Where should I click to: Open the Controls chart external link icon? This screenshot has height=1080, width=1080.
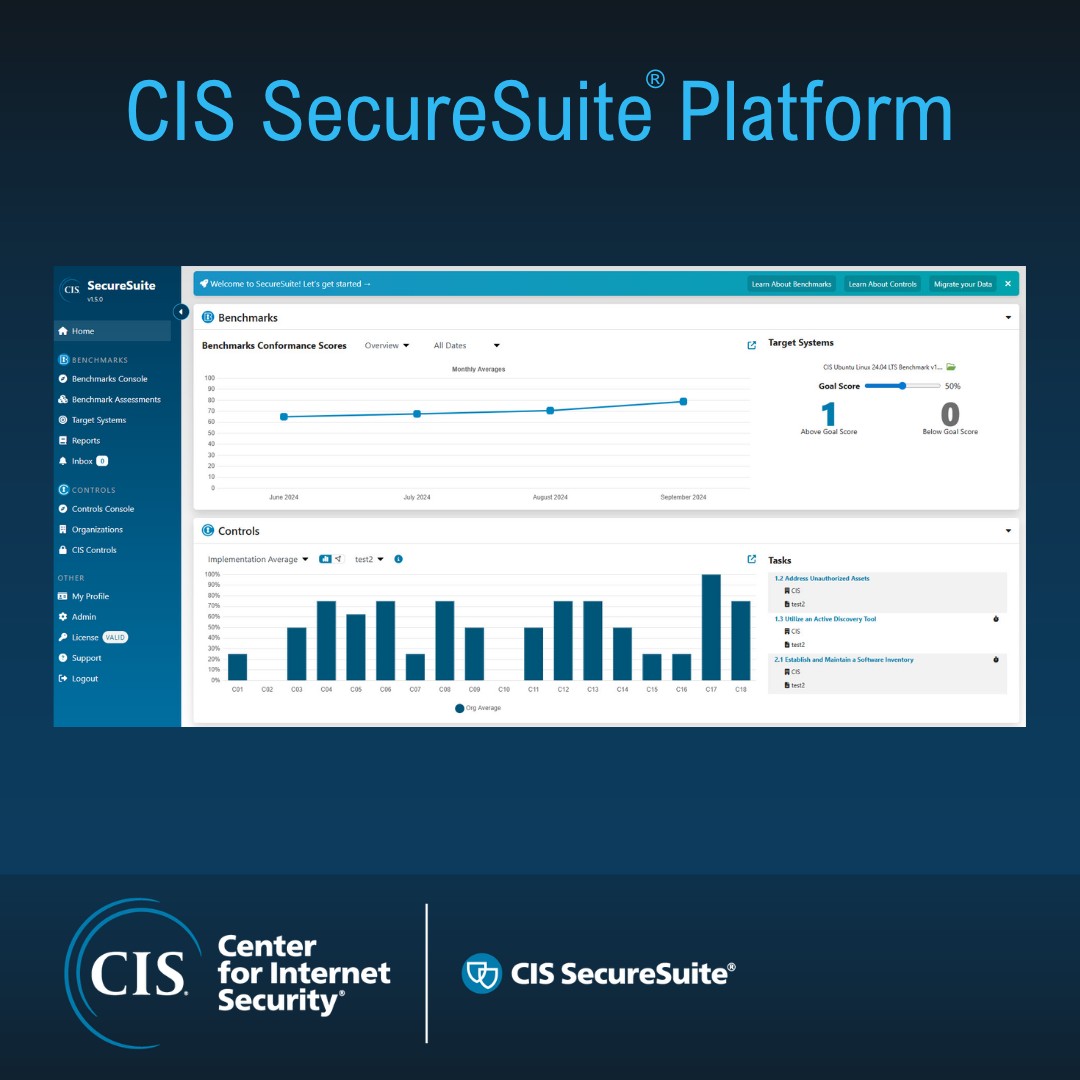751,559
